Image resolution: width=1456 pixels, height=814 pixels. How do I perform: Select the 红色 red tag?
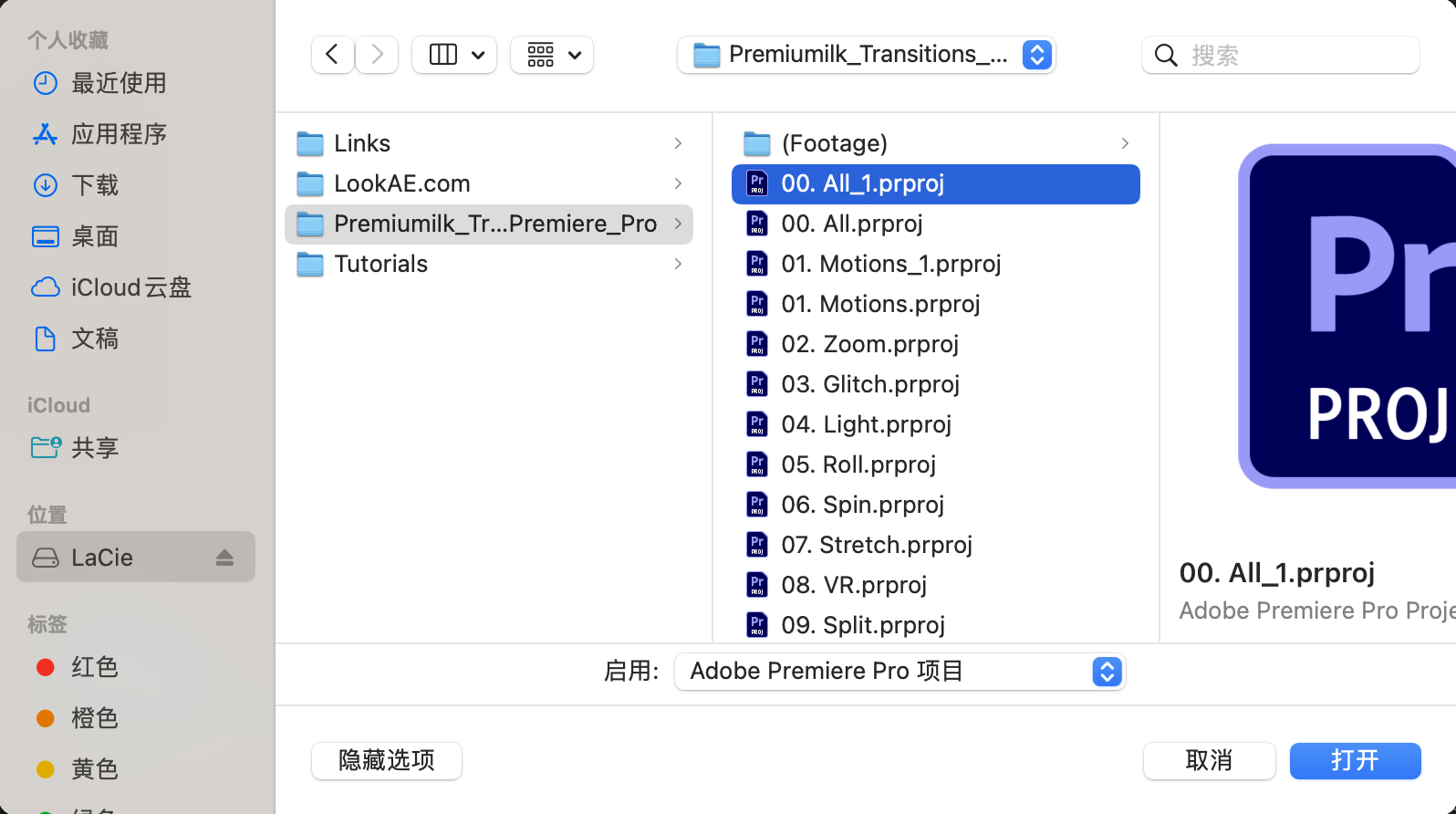94,667
